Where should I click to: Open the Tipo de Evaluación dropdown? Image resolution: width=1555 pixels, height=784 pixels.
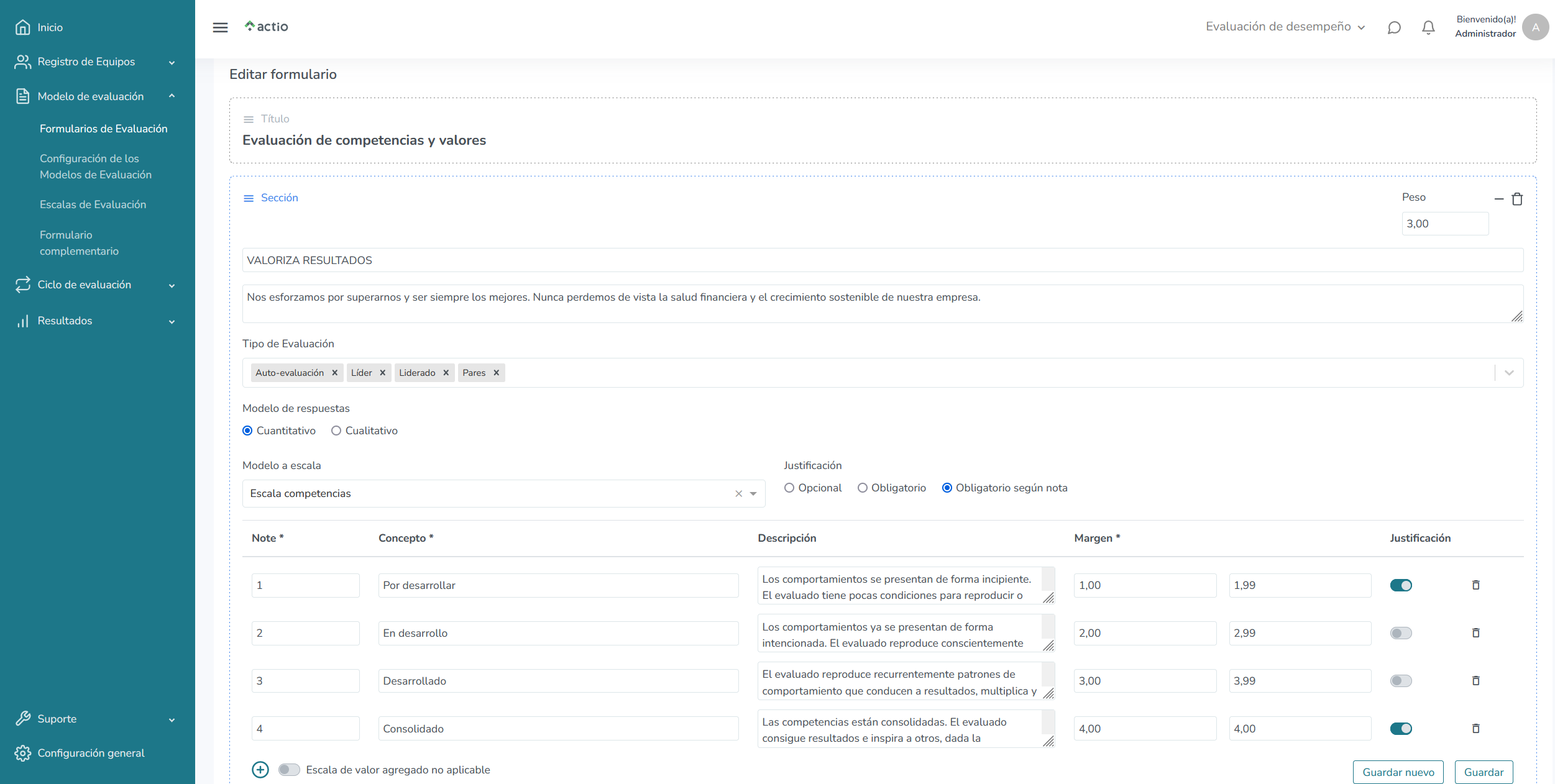(x=1508, y=373)
